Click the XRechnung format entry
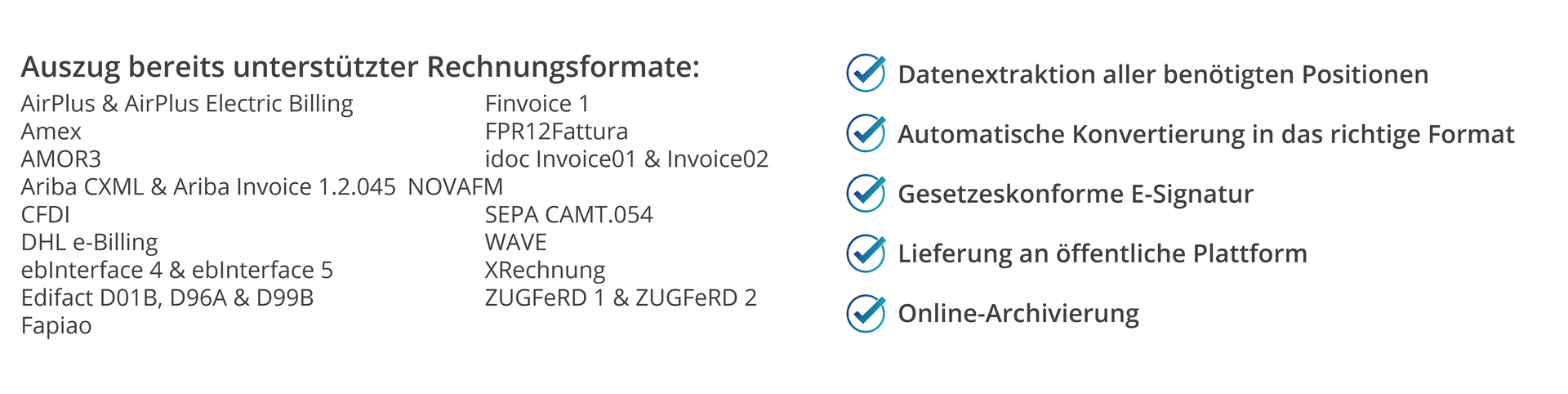Viewport: 1568px width, 394px height. [545, 271]
